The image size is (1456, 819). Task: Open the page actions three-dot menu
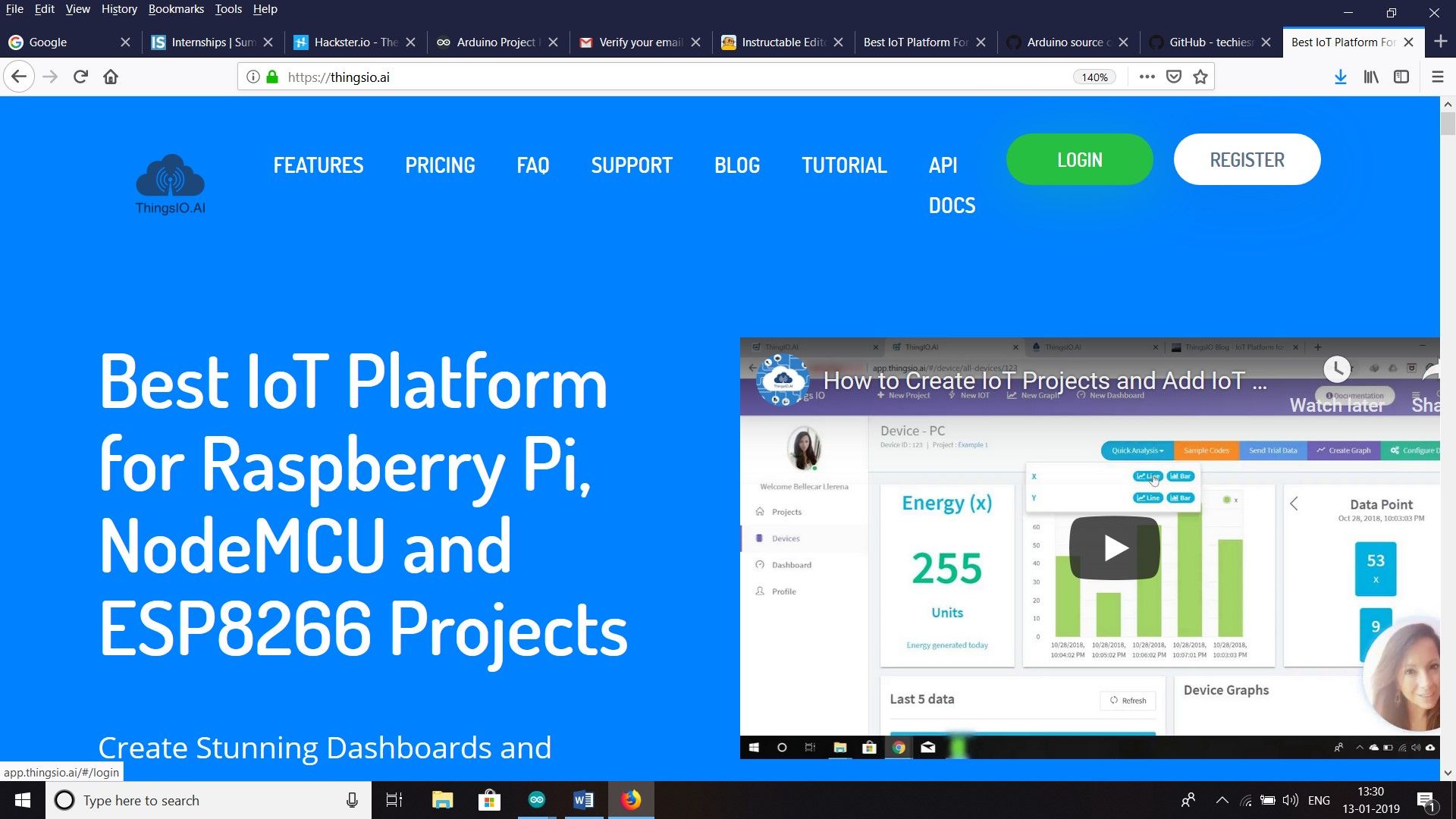coord(1147,76)
